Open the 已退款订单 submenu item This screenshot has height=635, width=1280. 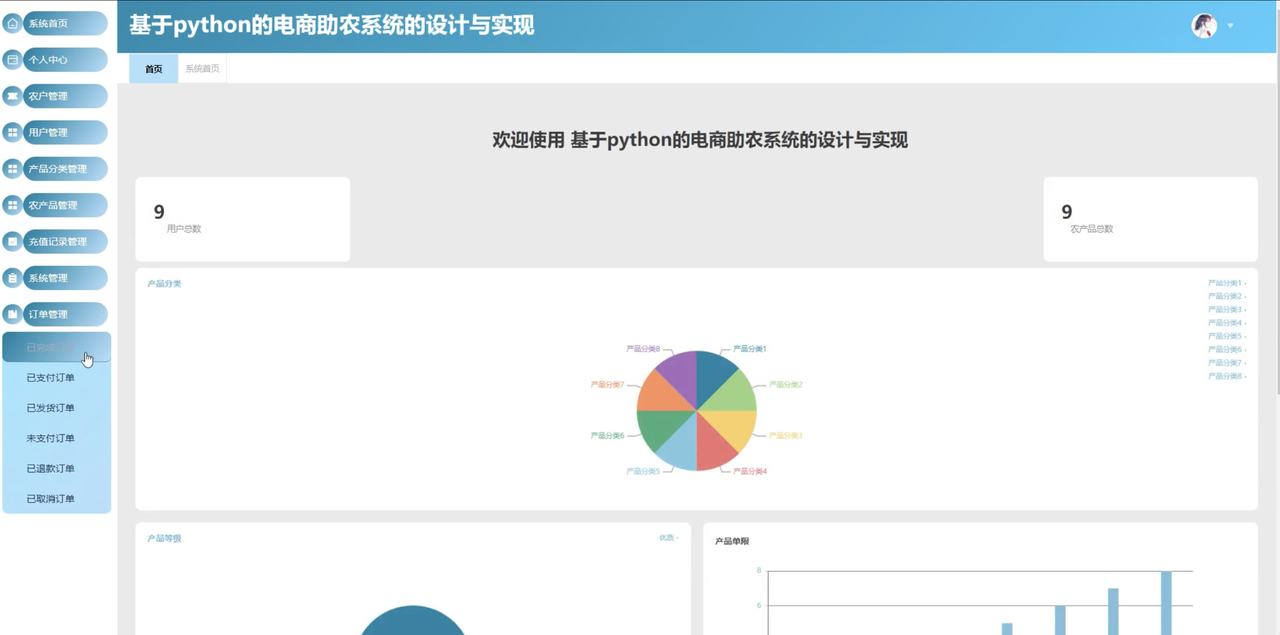[56, 468]
